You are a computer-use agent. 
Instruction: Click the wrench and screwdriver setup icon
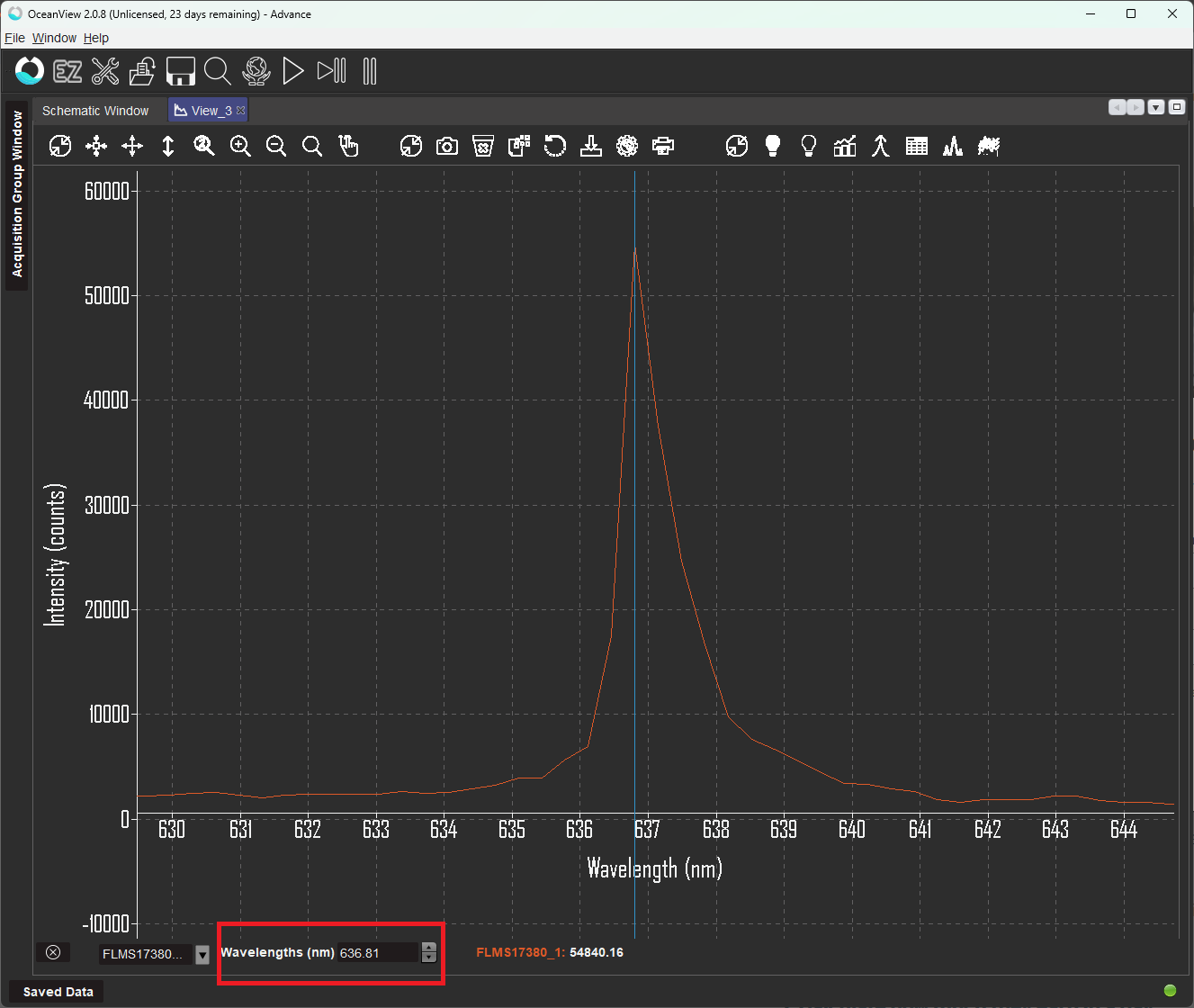pyautogui.click(x=105, y=71)
